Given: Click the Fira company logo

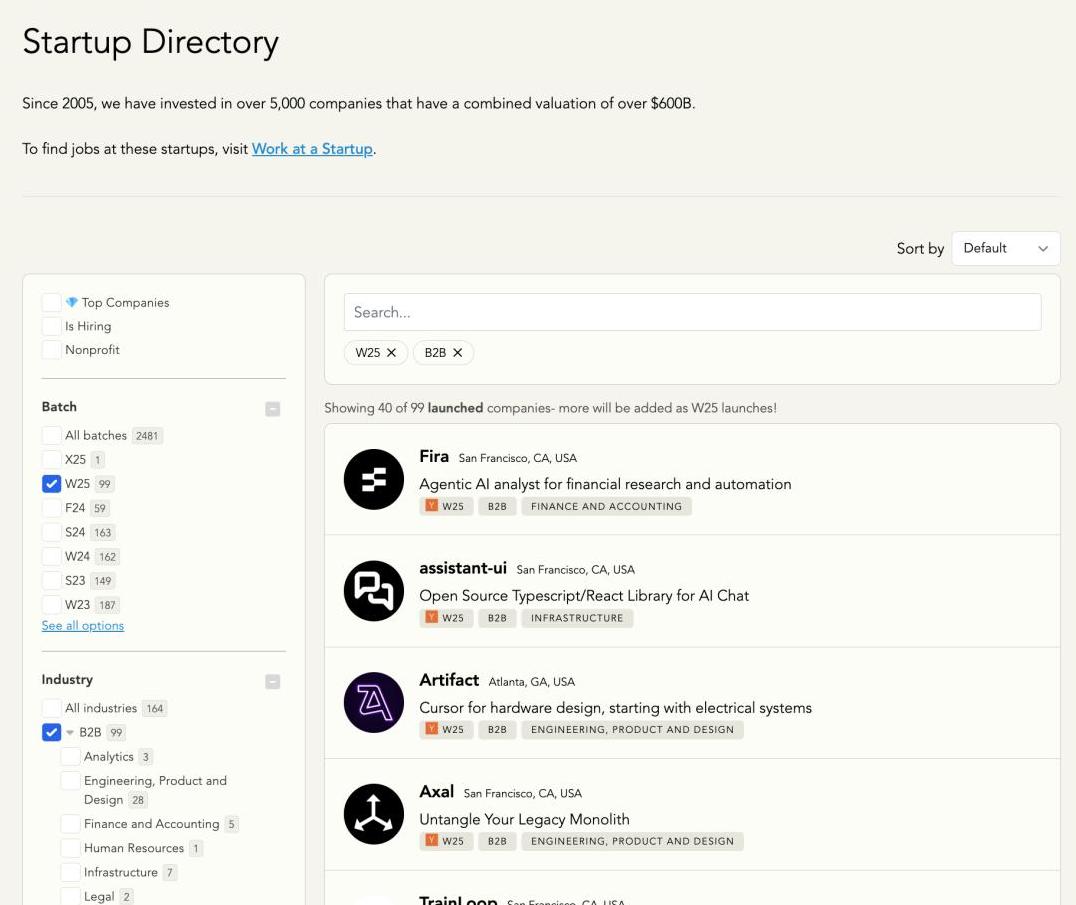Looking at the screenshot, I should [373, 479].
